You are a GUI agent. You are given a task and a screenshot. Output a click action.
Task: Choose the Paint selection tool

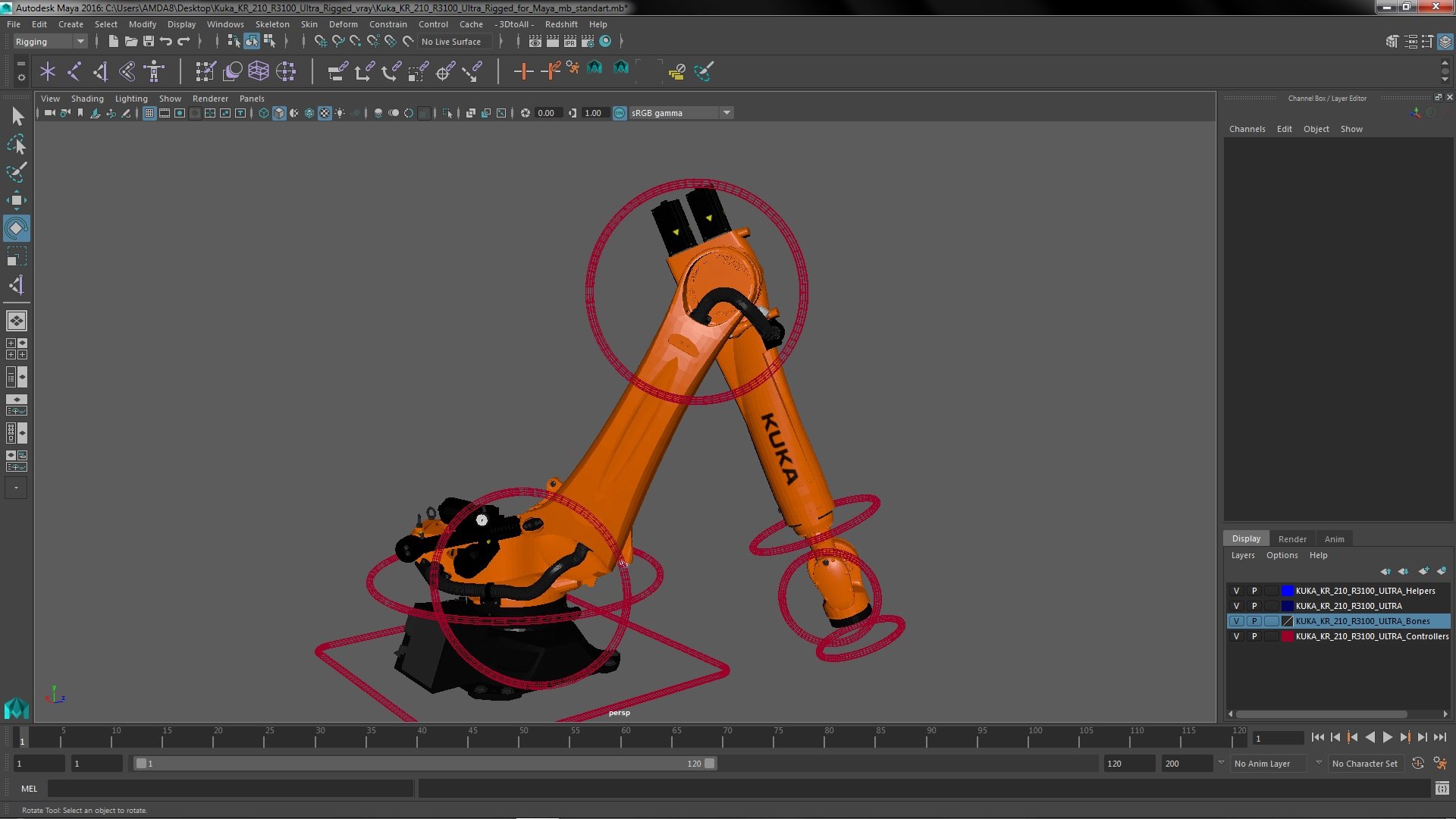click(17, 172)
